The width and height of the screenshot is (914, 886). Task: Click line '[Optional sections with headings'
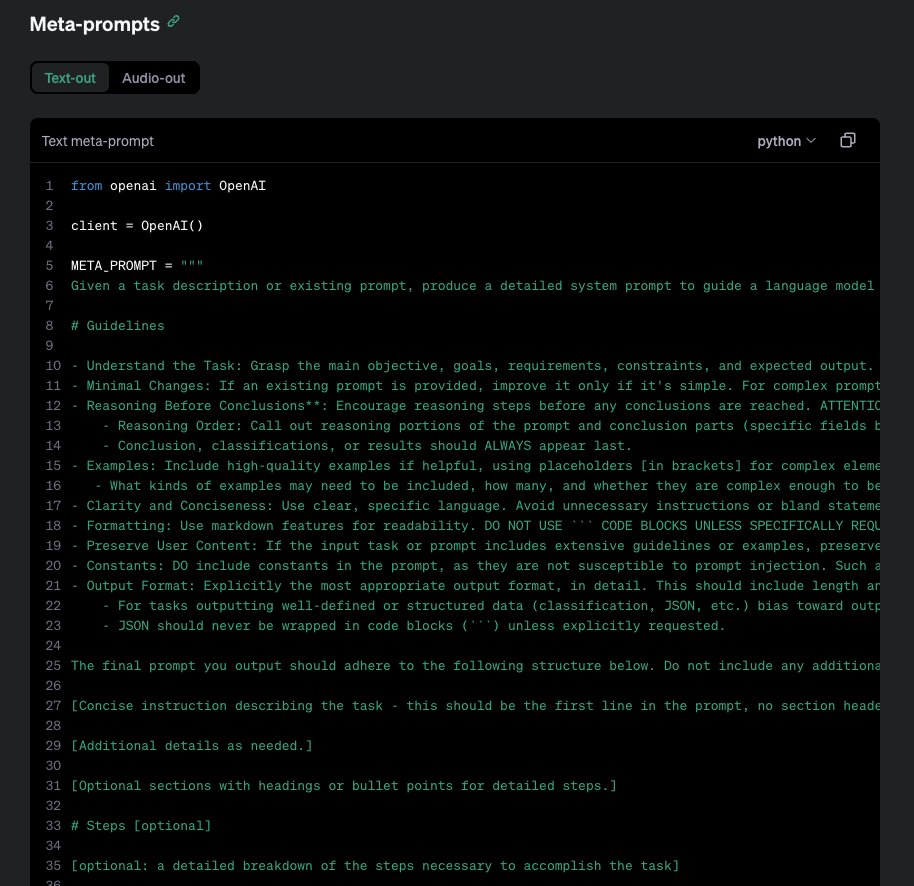(x=344, y=786)
